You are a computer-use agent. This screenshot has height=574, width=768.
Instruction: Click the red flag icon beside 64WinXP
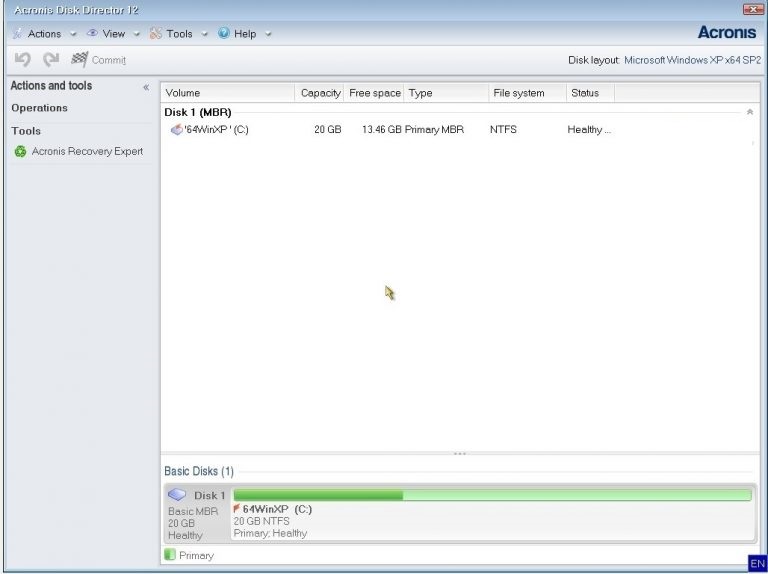click(x=237, y=508)
